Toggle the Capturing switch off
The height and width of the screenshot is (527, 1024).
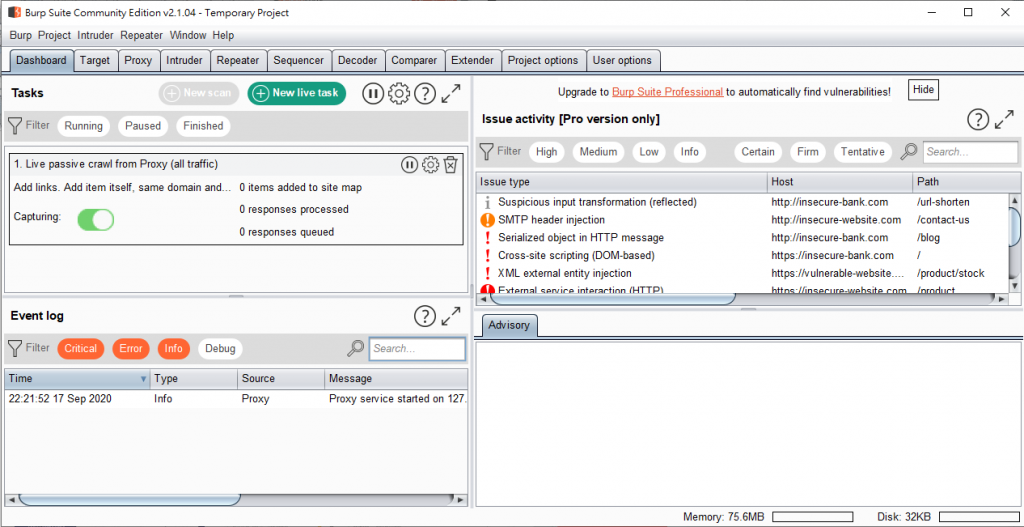coord(96,219)
